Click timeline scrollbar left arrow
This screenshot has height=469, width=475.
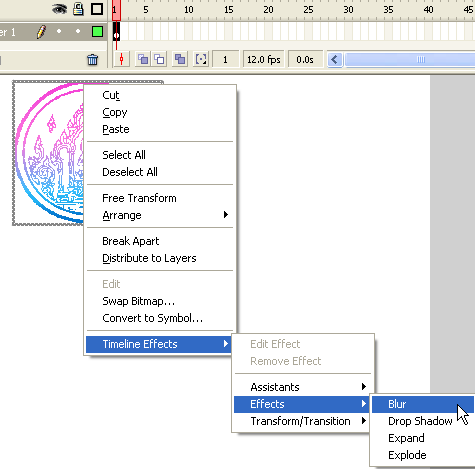[335, 60]
